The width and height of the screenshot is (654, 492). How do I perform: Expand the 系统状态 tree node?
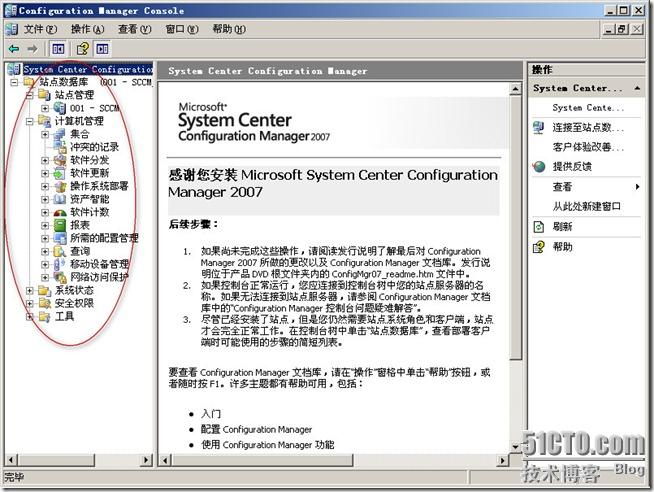point(30,291)
